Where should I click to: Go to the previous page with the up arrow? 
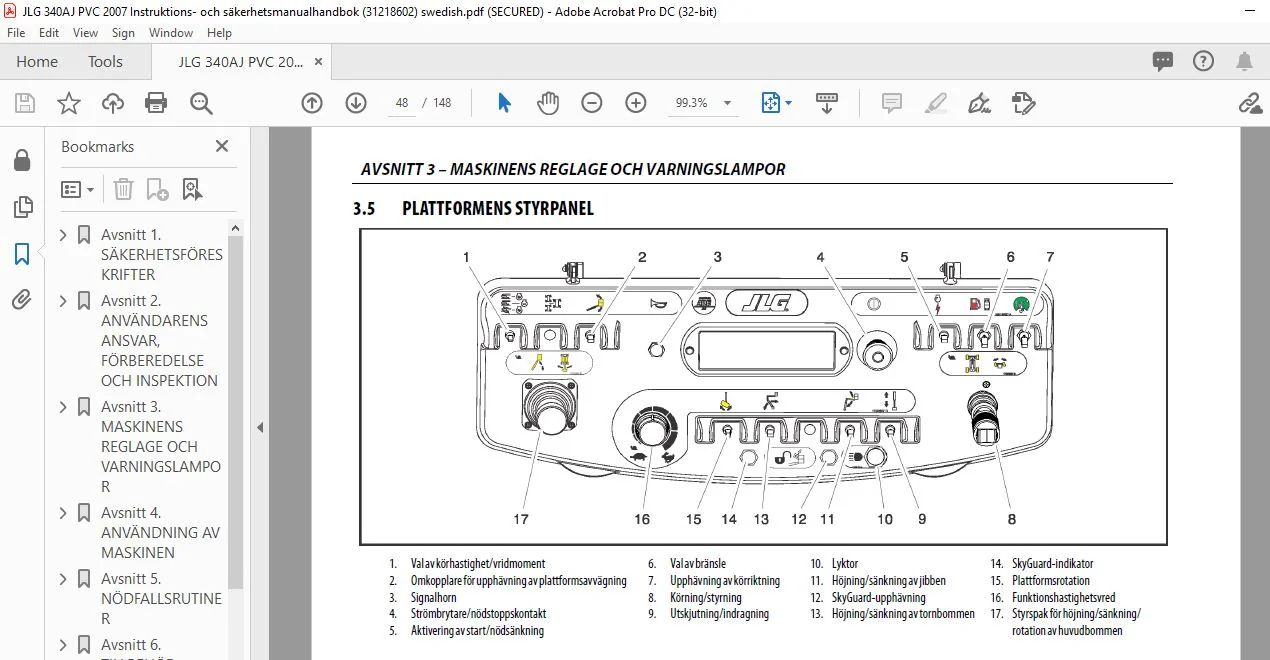pyautogui.click(x=312, y=103)
